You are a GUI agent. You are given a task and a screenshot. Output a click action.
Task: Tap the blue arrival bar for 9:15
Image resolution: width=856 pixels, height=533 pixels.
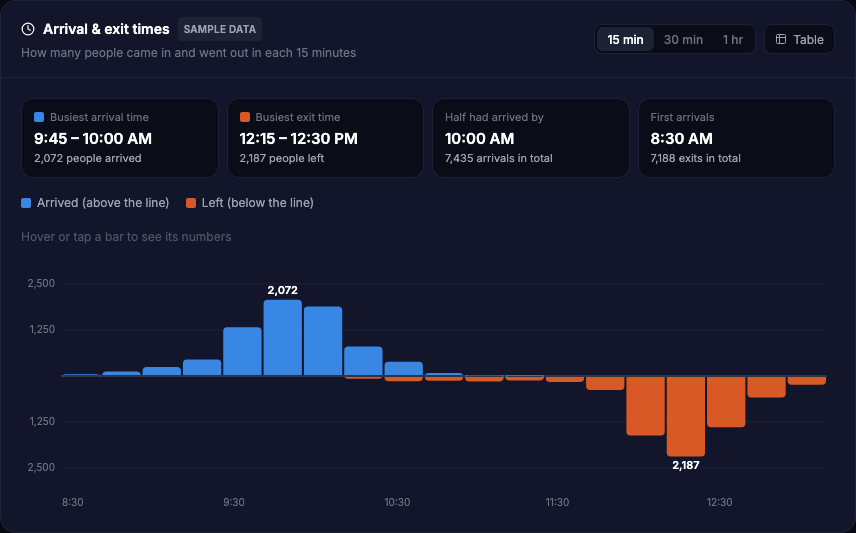coord(202,367)
